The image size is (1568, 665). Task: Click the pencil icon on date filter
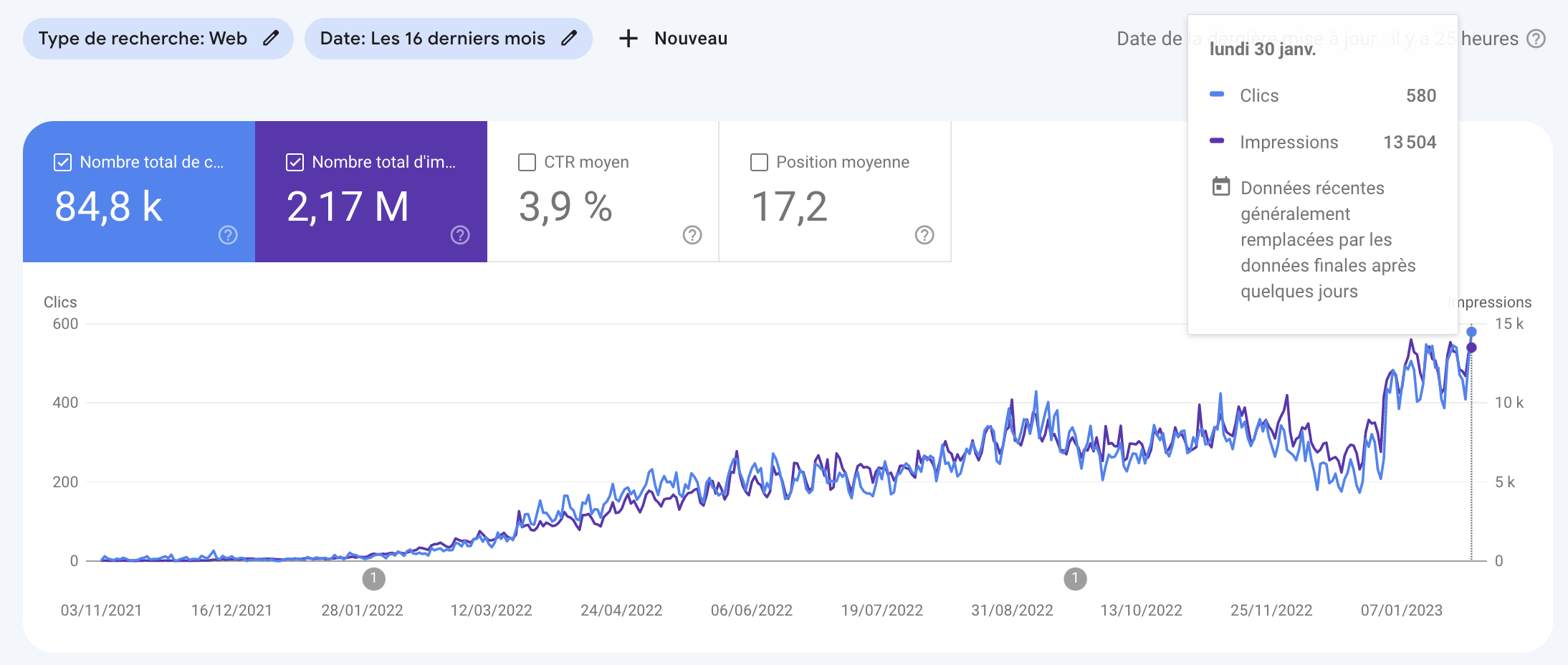click(569, 39)
